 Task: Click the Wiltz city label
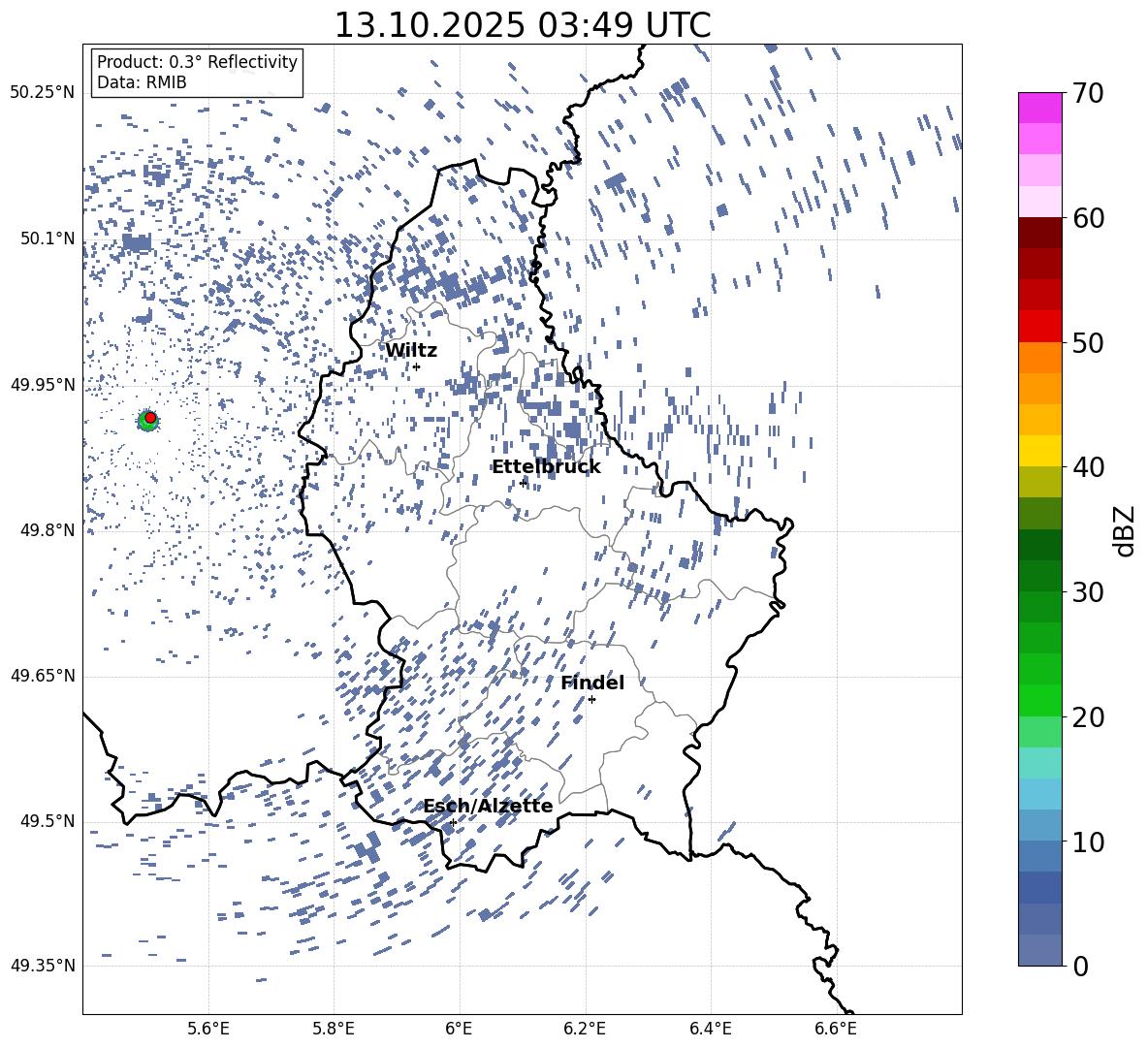pyautogui.click(x=411, y=351)
